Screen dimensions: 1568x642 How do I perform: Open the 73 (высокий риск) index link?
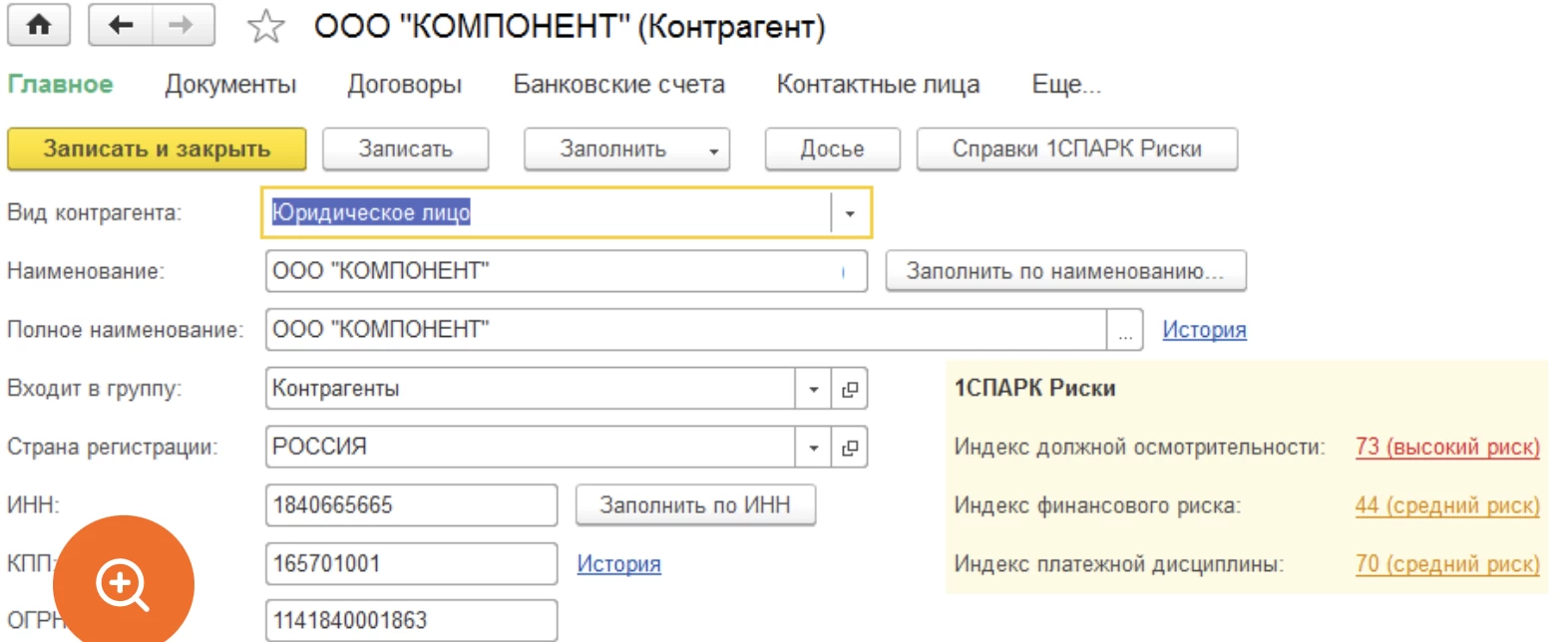[1446, 448]
